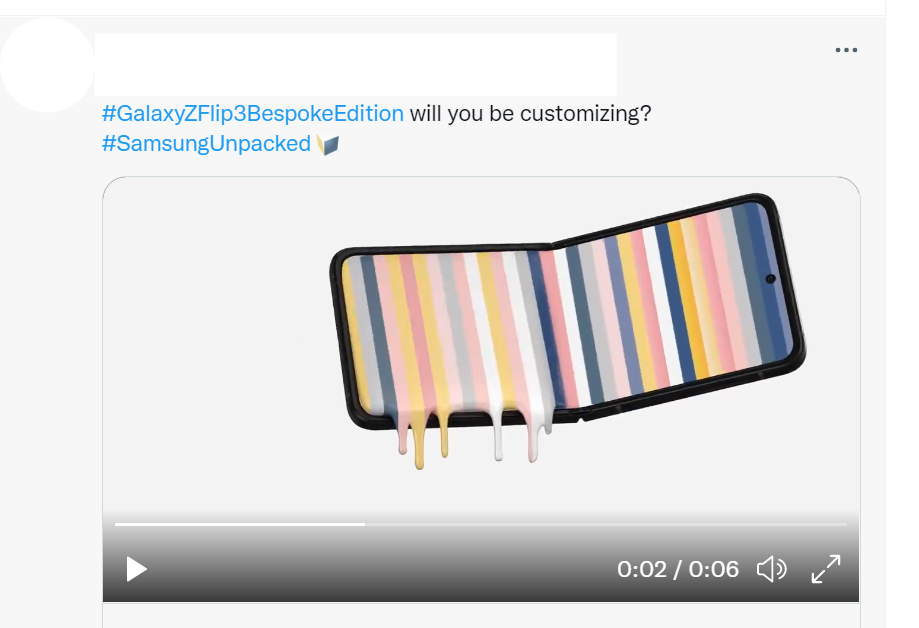Mute the video using the speaker icon
Screen dimensions: 919x628
click(x=771, y=569)
